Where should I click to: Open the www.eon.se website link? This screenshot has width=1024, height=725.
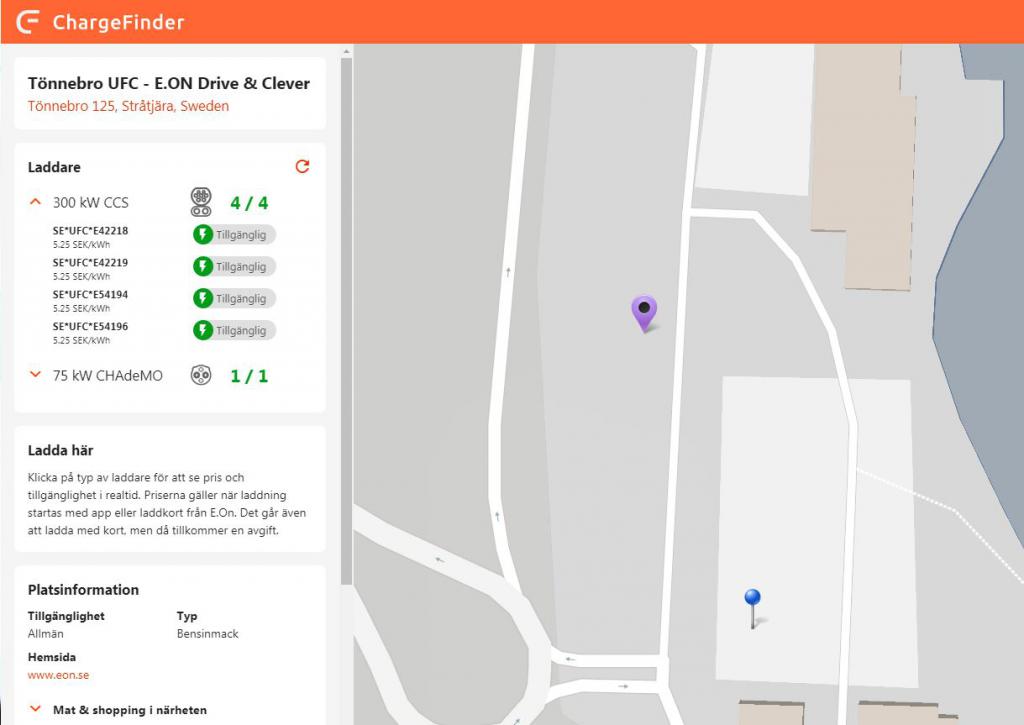click(58, 675)
